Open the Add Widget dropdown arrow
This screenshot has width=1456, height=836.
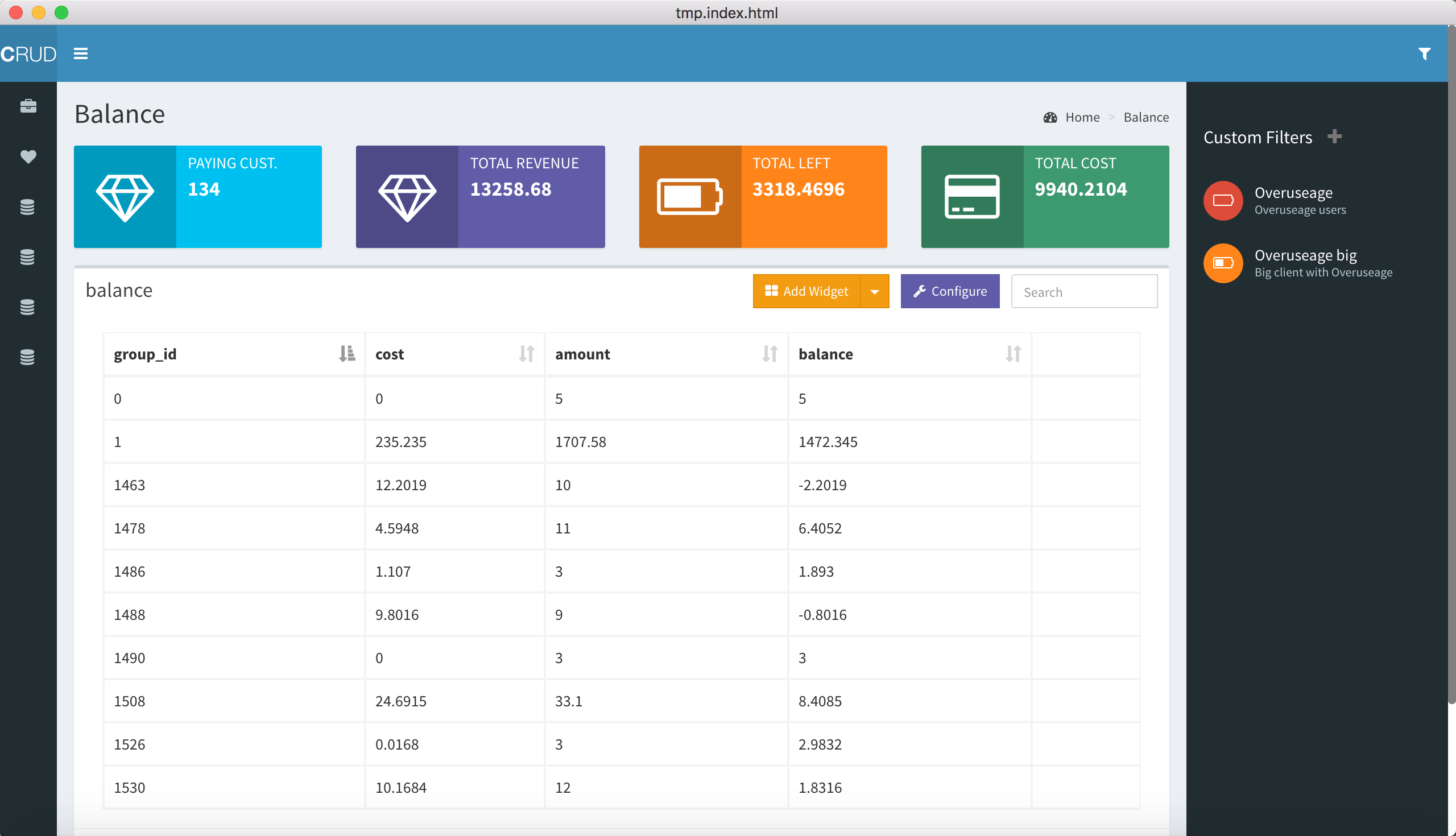click(x=874, y=292)
